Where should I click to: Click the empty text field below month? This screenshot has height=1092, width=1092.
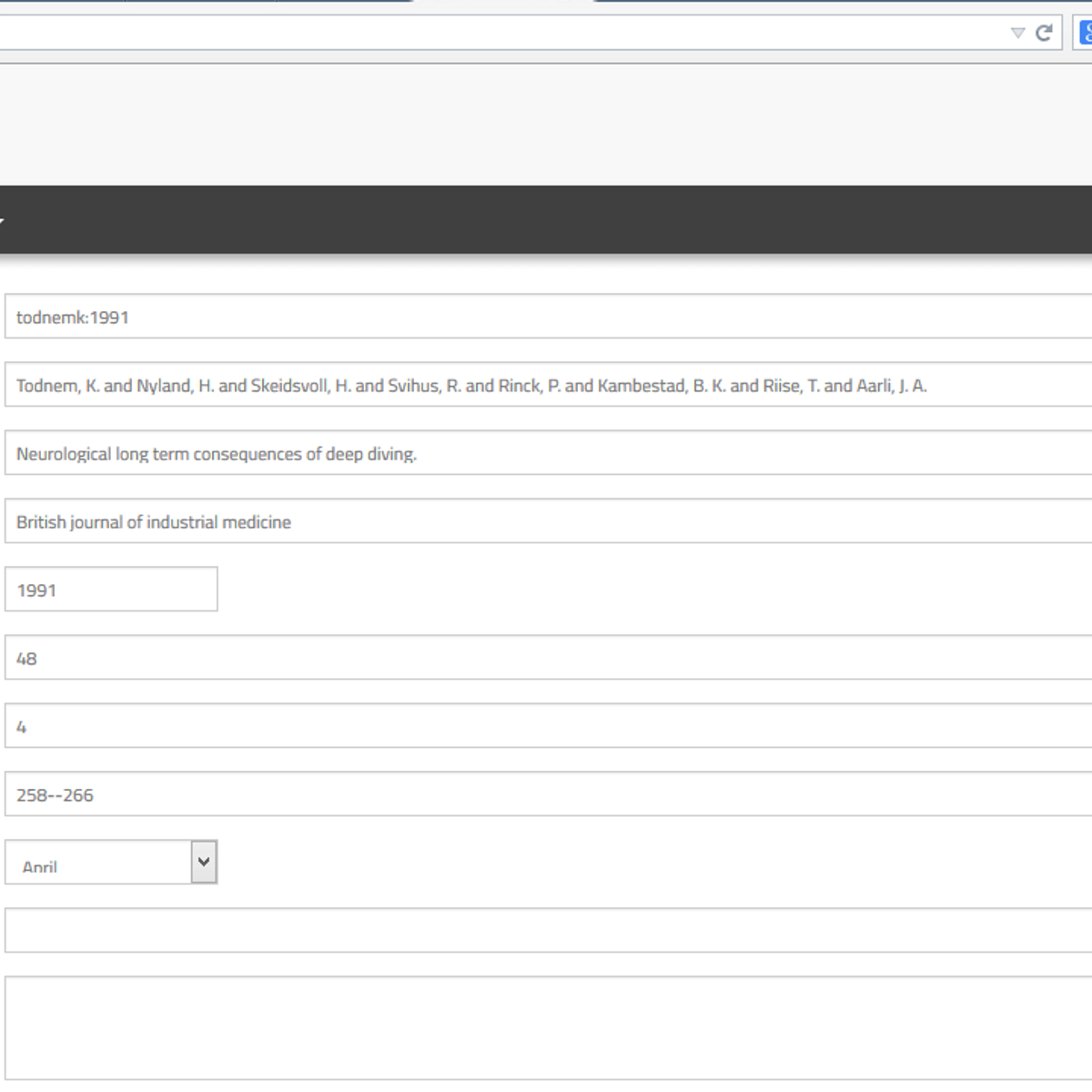[x=546, y=930]
